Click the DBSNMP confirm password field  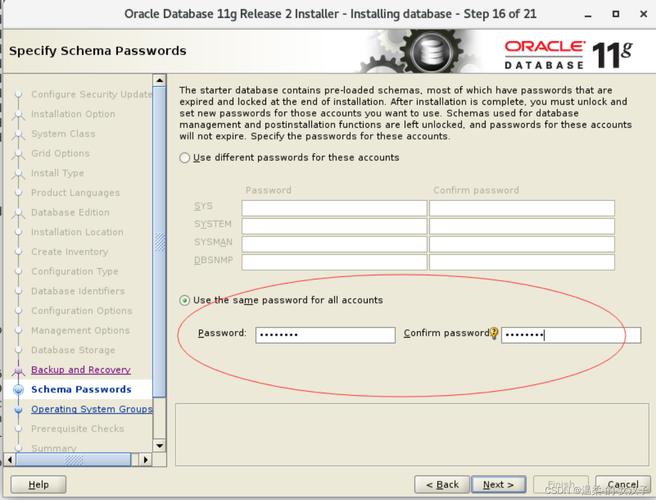pos(522,262)
